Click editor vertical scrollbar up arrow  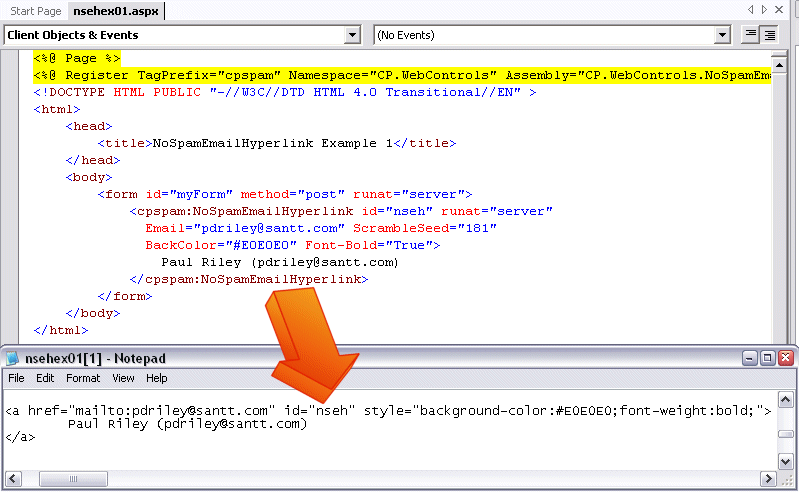(779, 65)
